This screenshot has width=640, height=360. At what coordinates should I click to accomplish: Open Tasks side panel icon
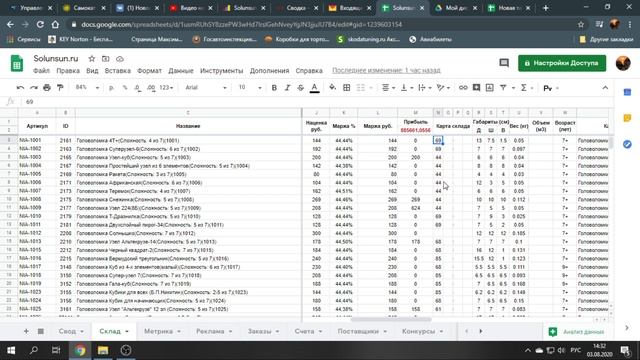[x=627, y=144]
